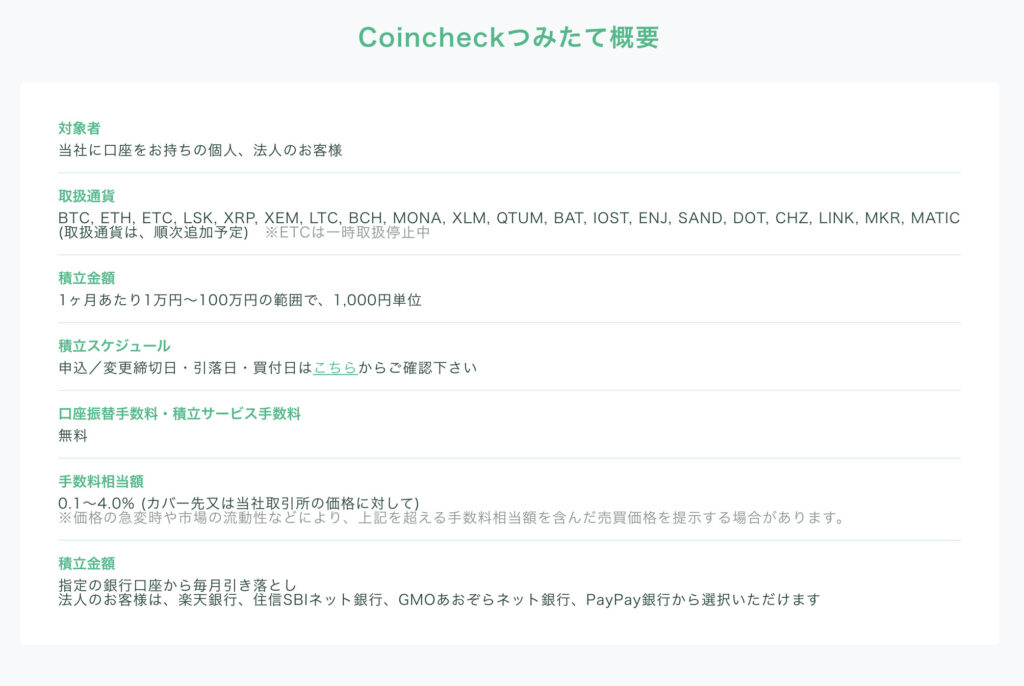Click the ETCは一時取扱停止中 notice
1024x686 pixels.
(347, 233)
